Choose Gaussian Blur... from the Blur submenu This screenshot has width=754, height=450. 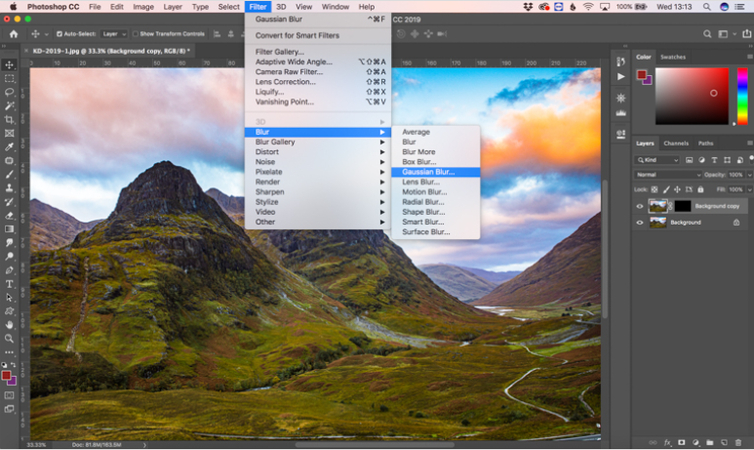[x=428, y=171]
